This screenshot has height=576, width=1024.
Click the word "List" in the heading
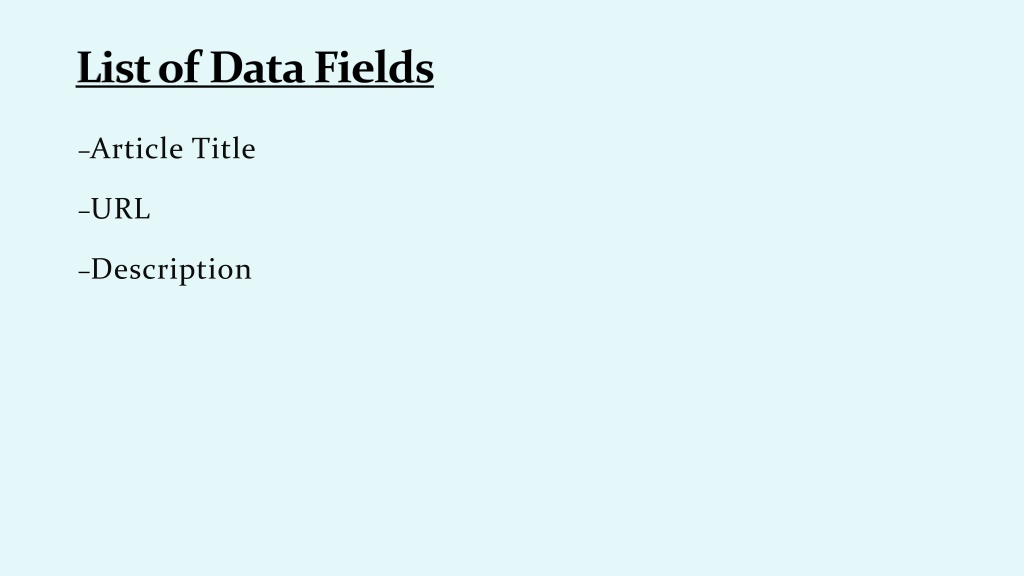tap(113, 67)
